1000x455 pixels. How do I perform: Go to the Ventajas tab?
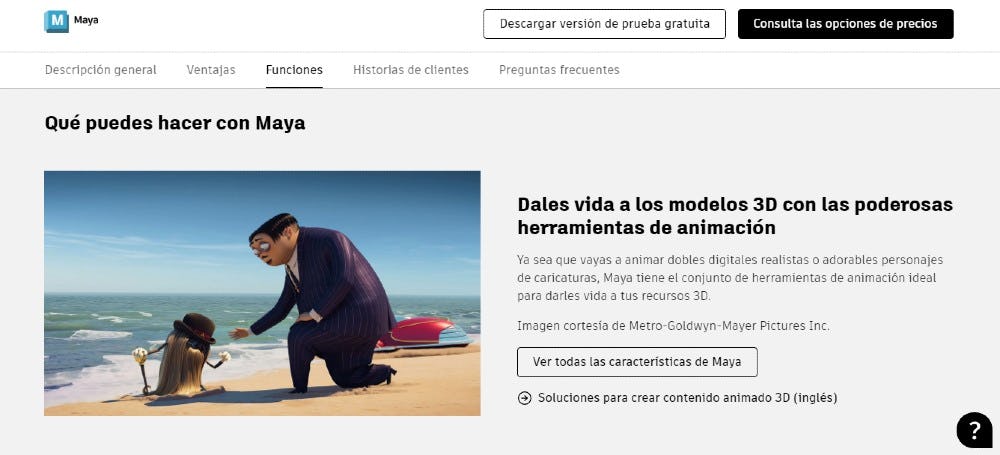click(x=210, y=70)
